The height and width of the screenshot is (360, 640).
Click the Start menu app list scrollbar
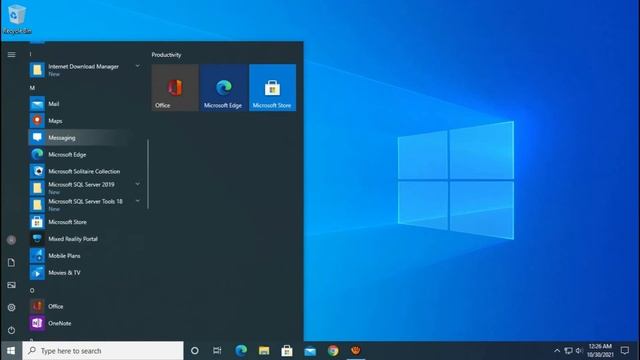(148, 174)
